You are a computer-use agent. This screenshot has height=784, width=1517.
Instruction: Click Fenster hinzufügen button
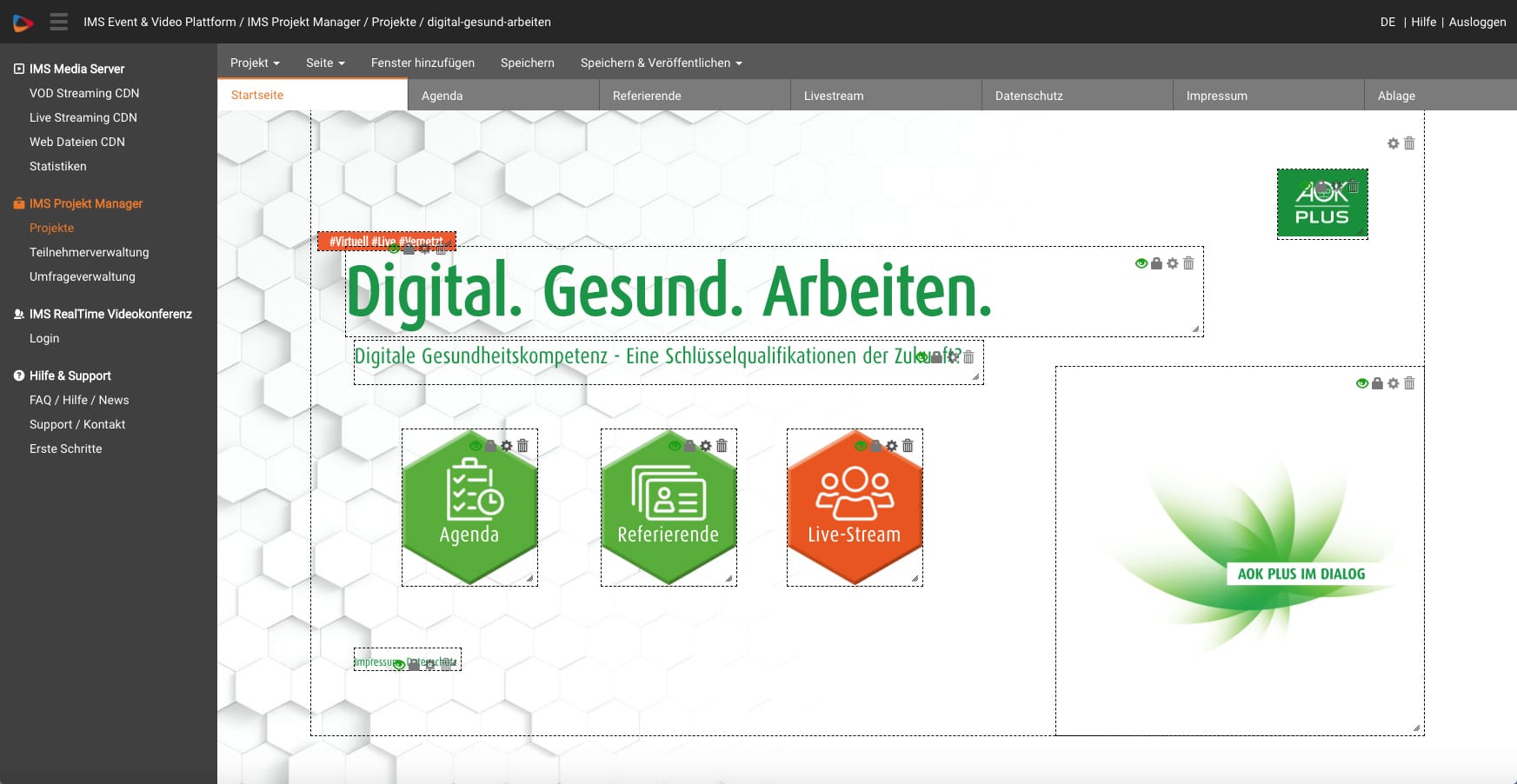pyautogui.click(x=422, y=63)
